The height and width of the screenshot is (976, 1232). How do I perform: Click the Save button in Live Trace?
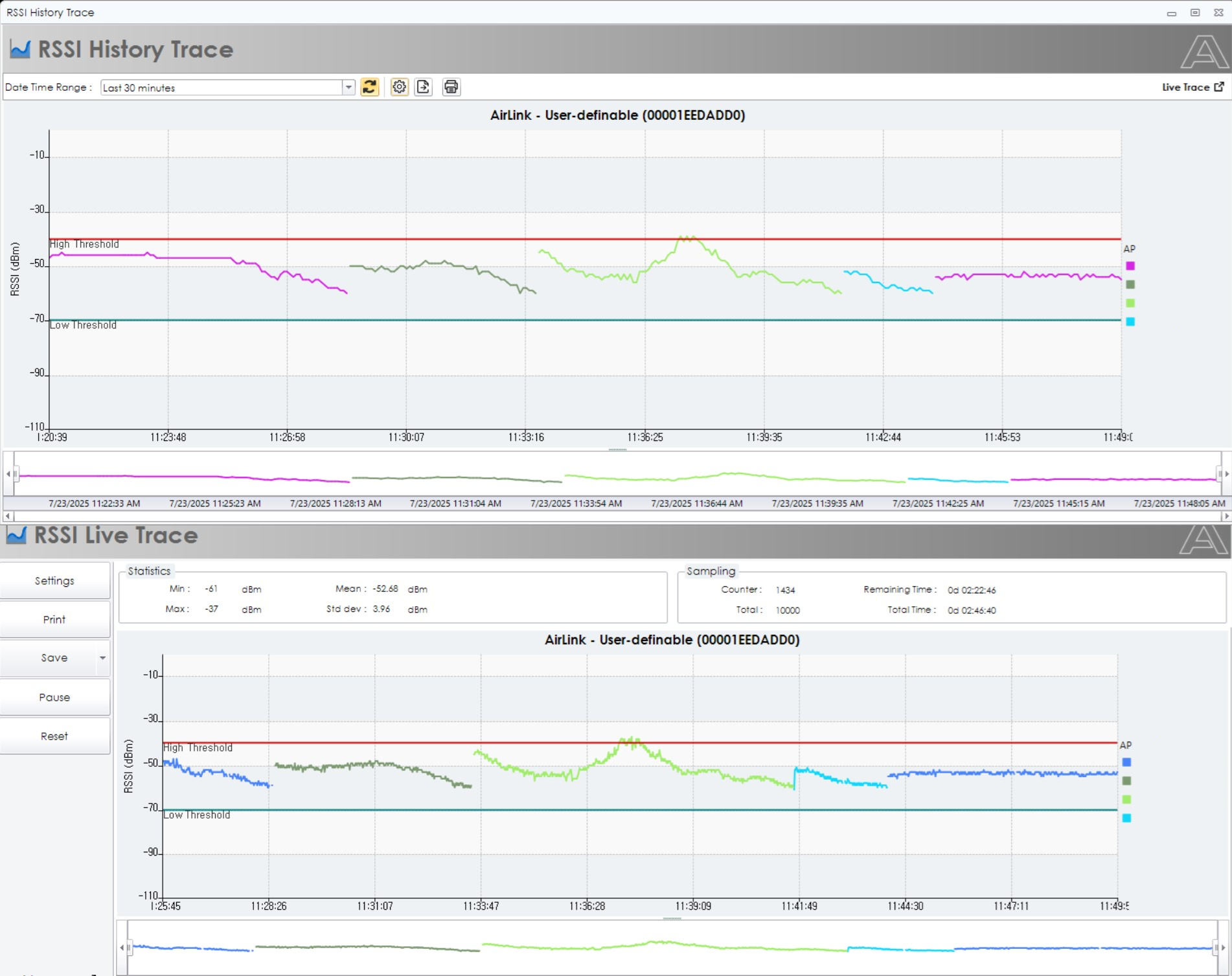tap(49, 658)
